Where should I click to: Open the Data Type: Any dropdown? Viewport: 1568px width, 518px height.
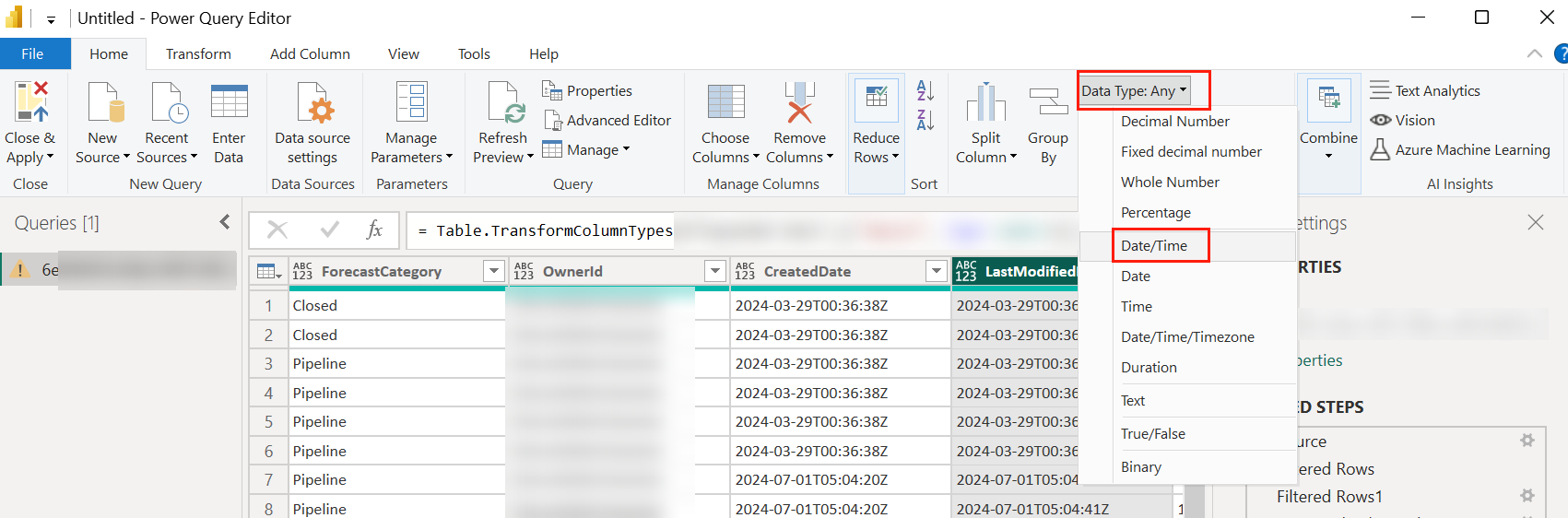click(x=1135, y=90)
